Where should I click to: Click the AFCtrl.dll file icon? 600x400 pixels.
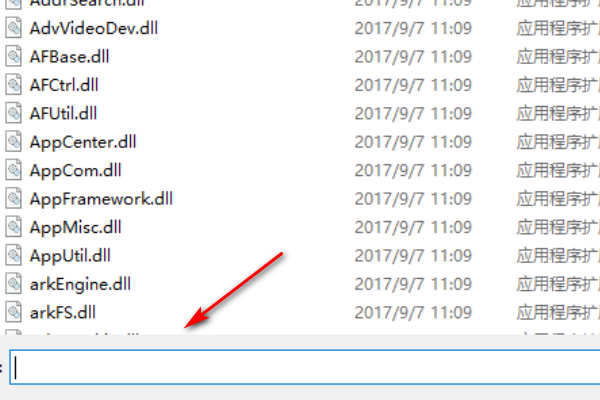coord(13,85)
